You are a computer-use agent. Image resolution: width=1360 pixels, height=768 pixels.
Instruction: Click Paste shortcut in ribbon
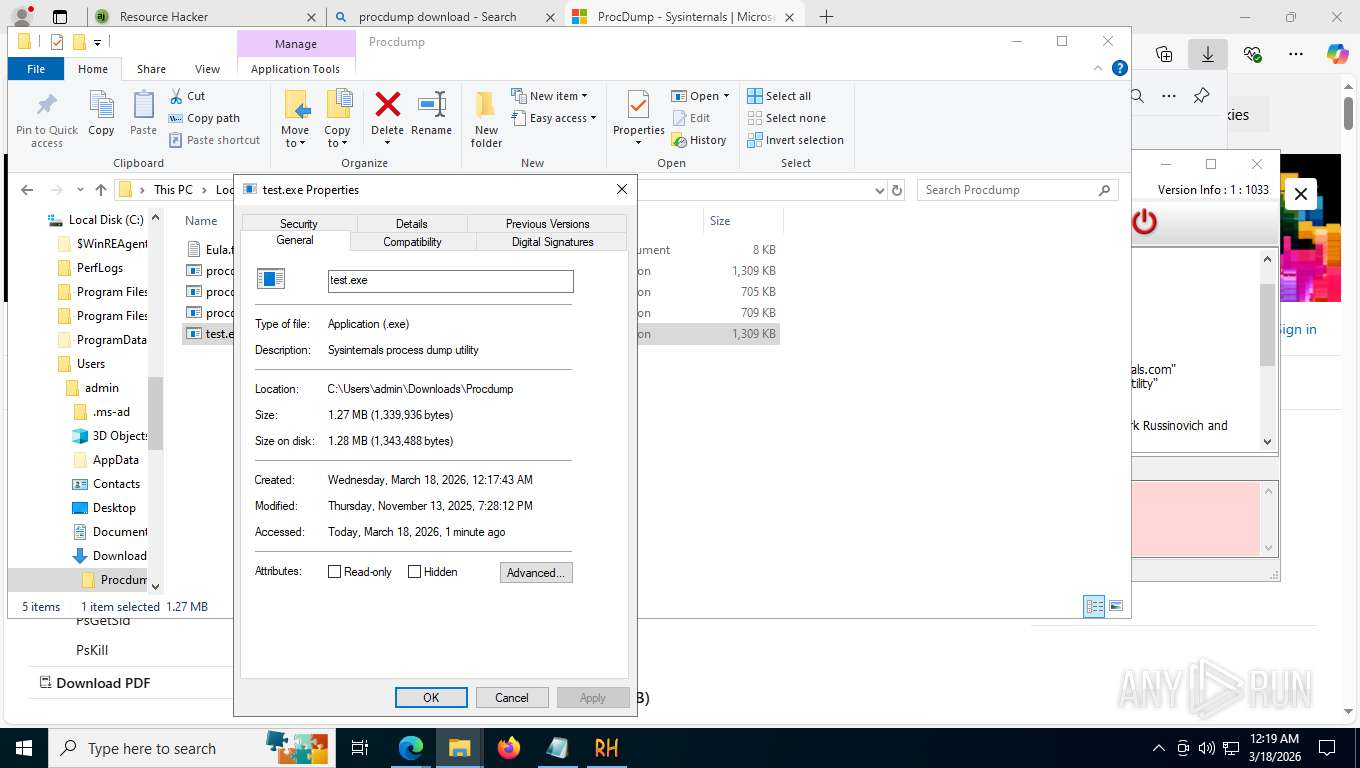(215, 140)
